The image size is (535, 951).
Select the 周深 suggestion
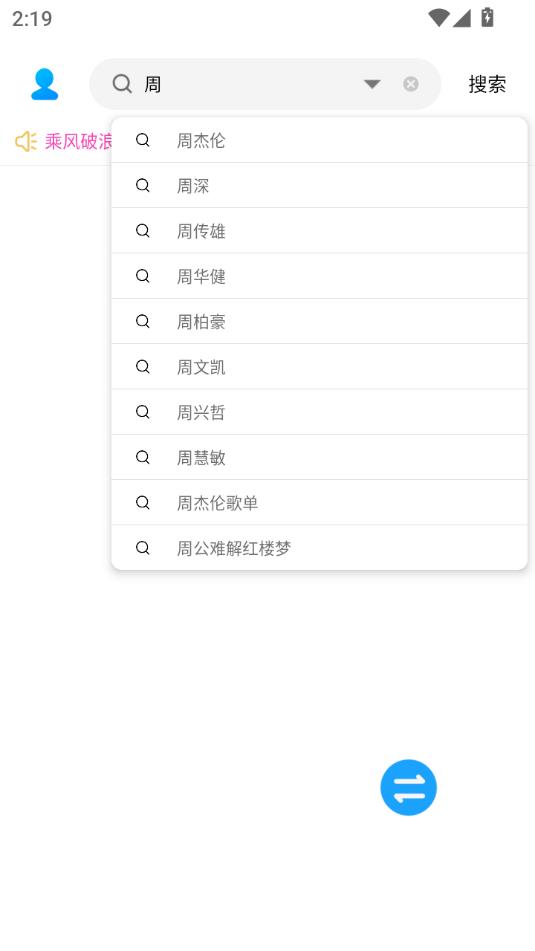(320, 186)
